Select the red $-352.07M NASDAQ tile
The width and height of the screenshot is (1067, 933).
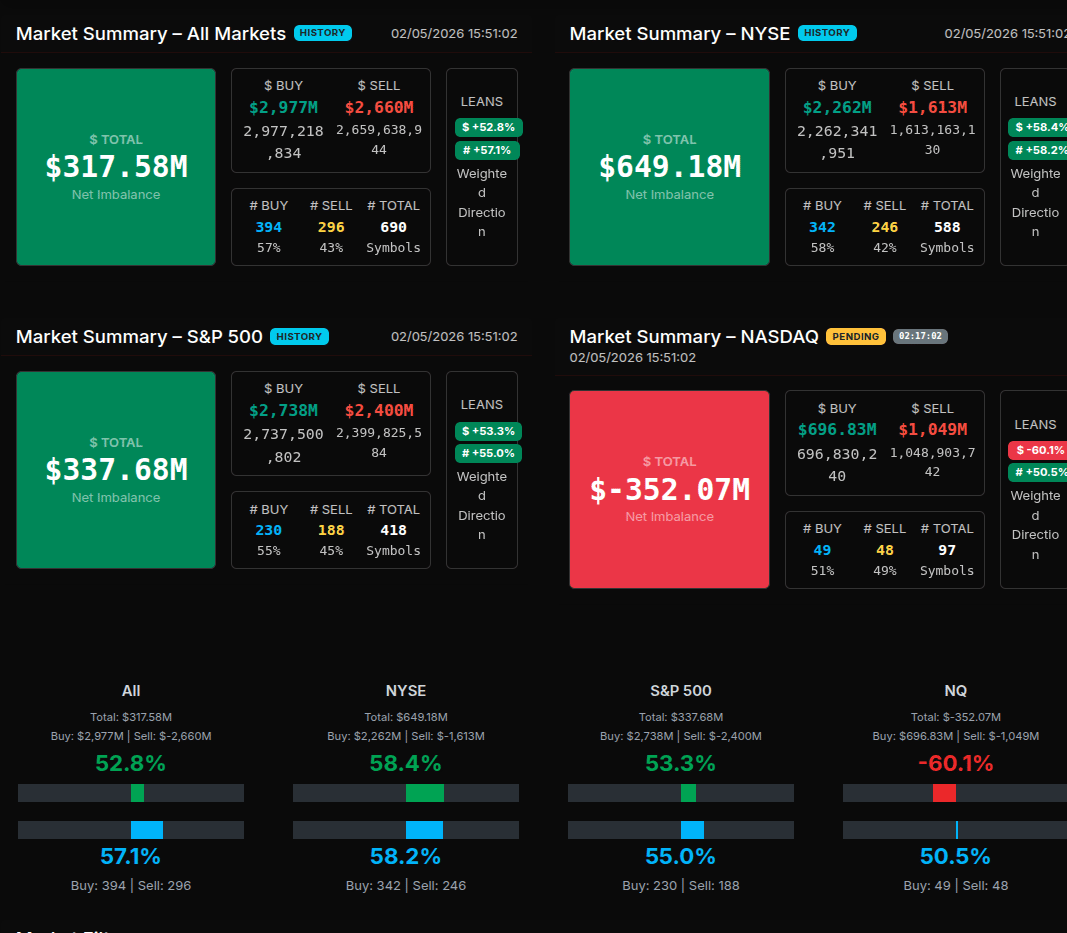pos(669,489)
